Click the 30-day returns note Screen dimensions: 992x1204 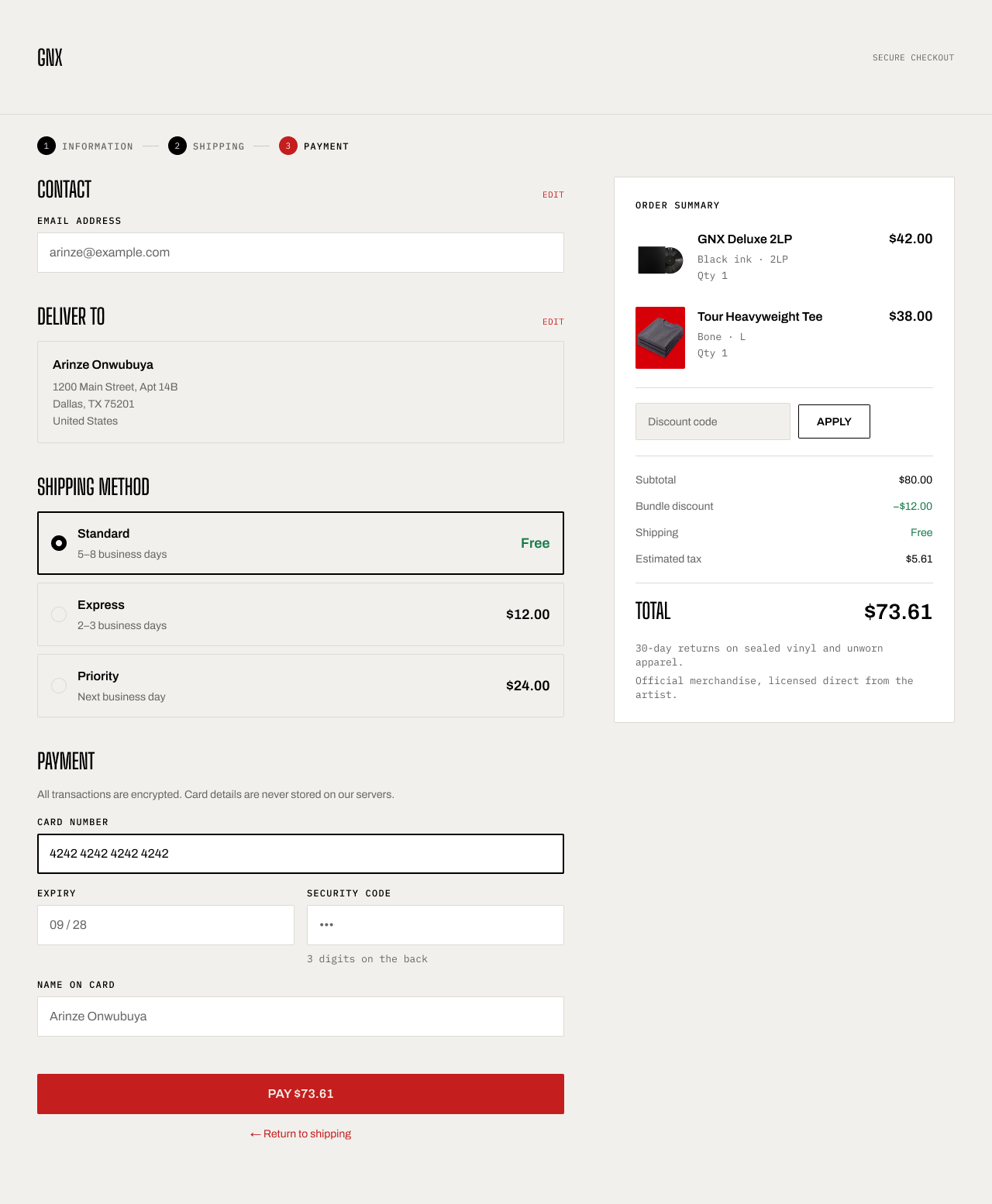(x=759, y=655)
